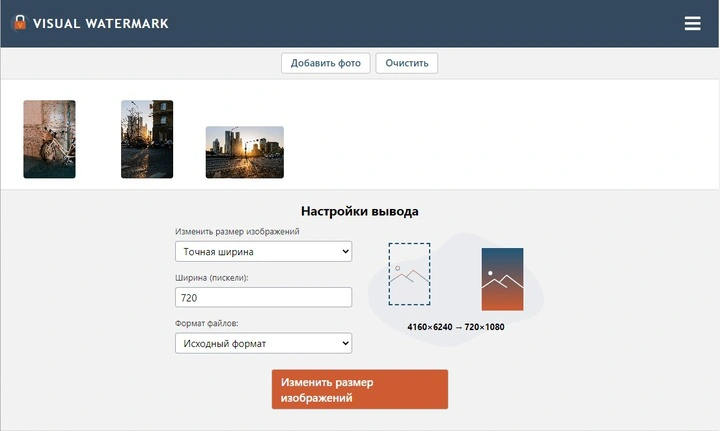Screen dimensions: 720x431
Task: Click the arrow on the Точная ширина dropdown
Action: (345, 251)
